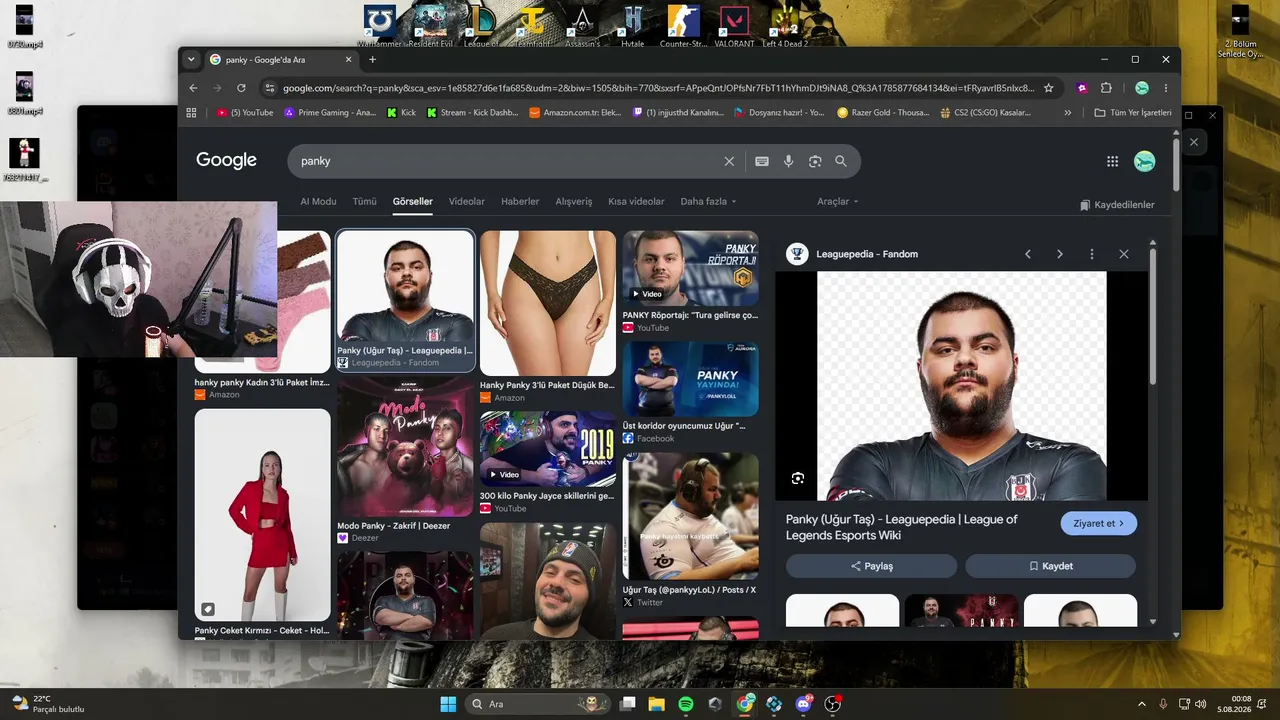Screen dimensions: 1280x720
Task: Switch to the AI Modu tab
Action: click(318, 201)
